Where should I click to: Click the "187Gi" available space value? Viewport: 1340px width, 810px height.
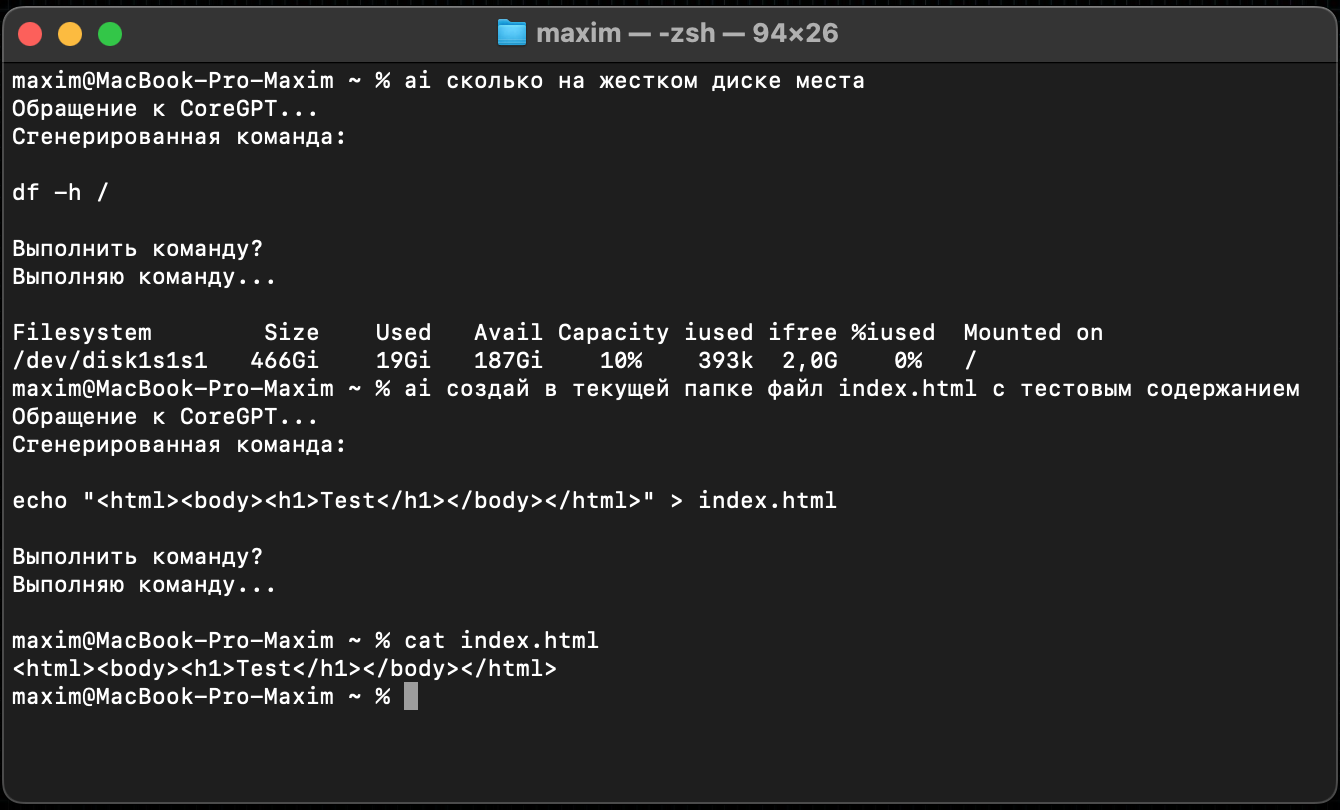pos(508,360)
